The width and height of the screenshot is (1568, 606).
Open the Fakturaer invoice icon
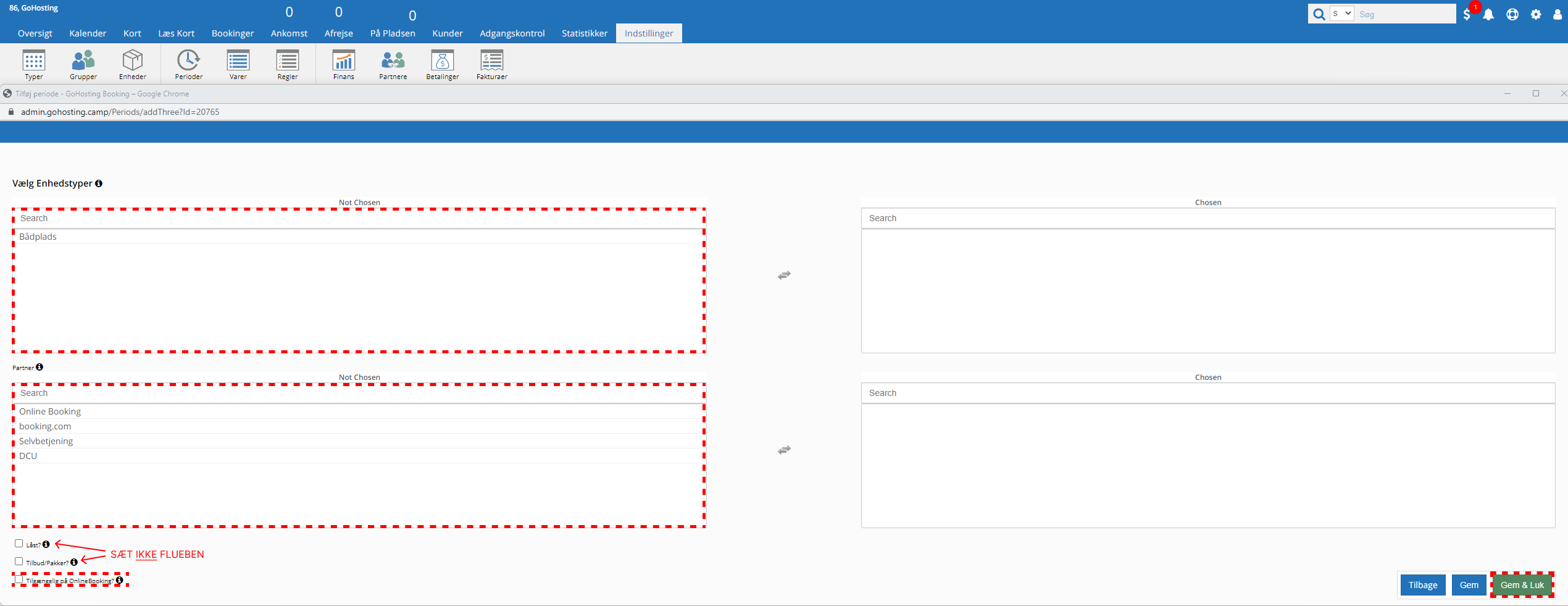click(491, 61)
